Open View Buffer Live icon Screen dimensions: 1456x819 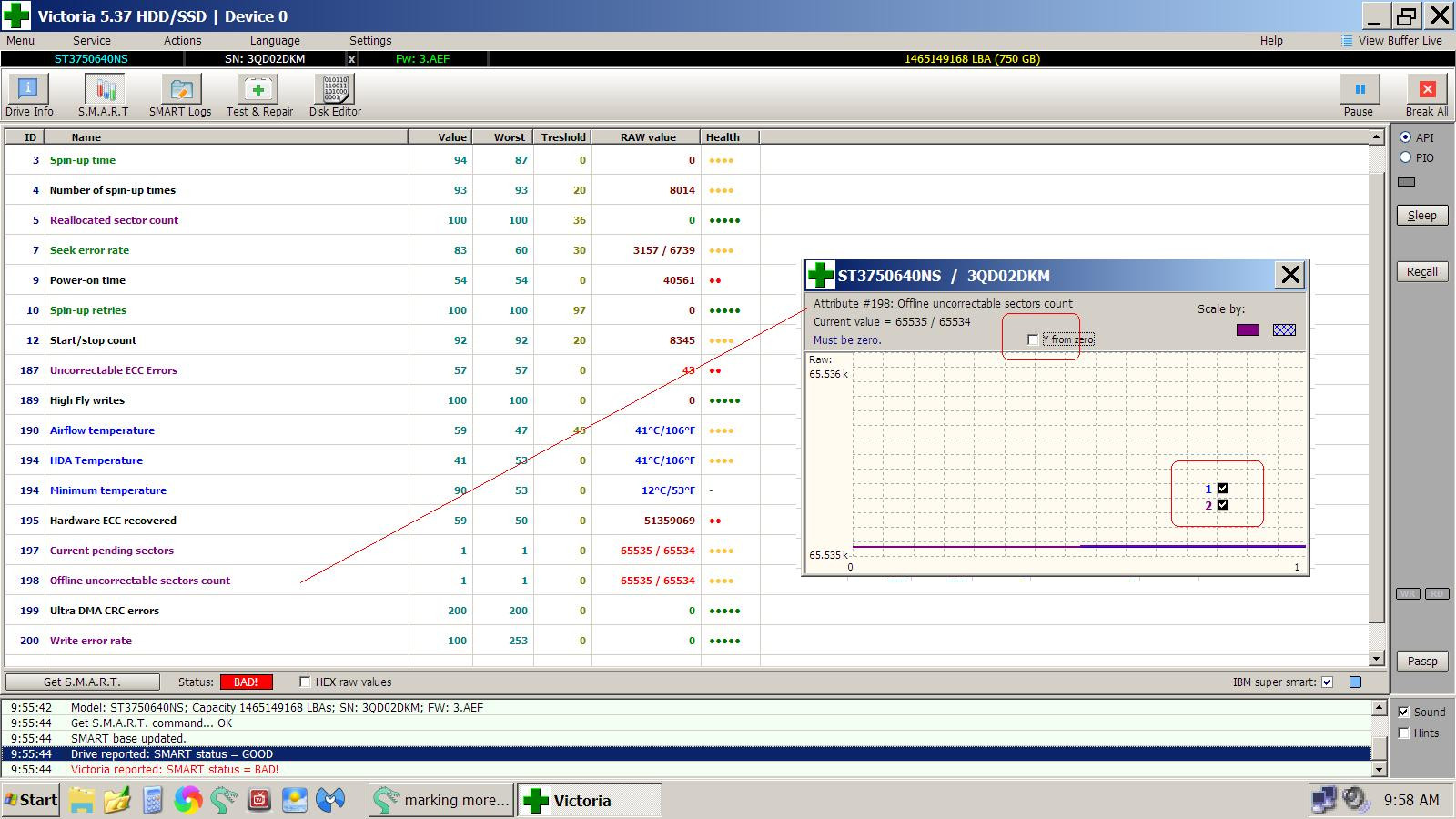[1348, 41]
